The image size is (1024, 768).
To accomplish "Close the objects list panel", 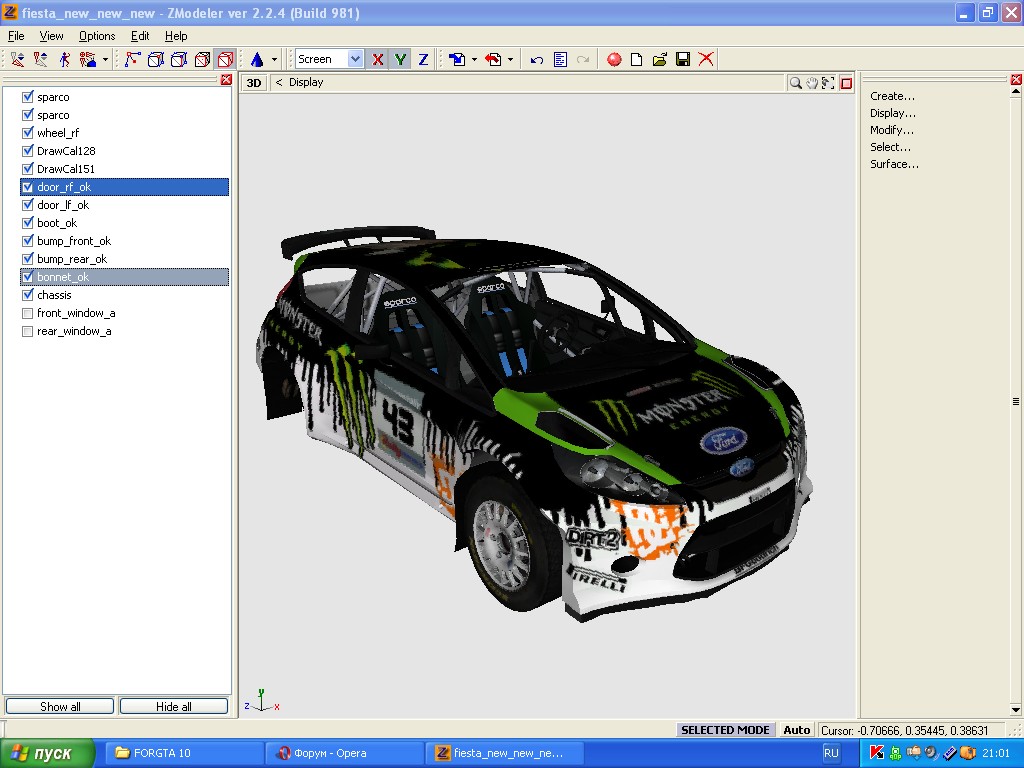I will point(226,80).
